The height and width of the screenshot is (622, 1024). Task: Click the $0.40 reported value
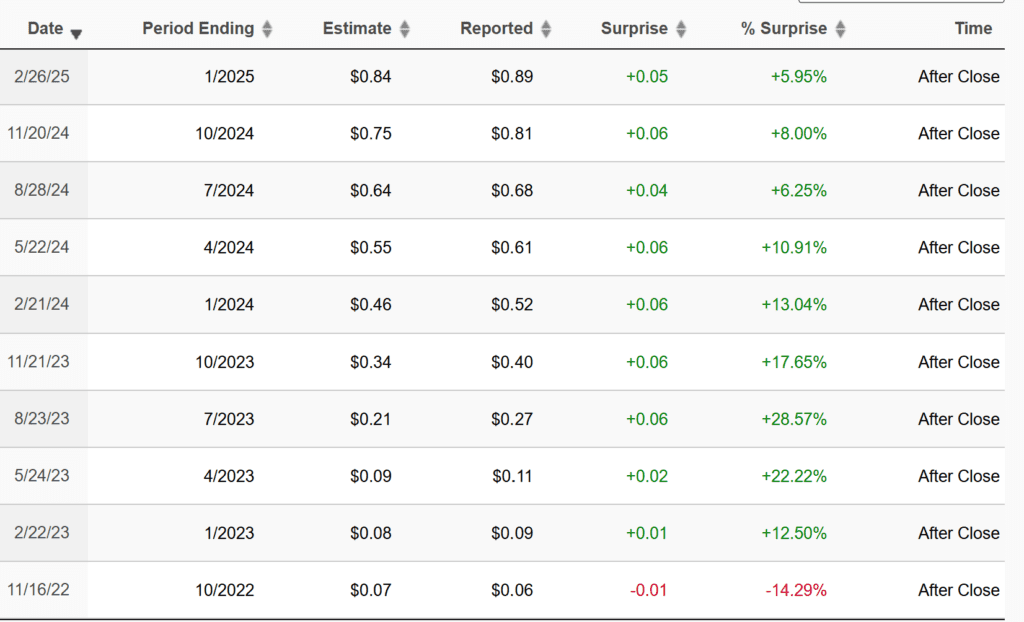512,361
